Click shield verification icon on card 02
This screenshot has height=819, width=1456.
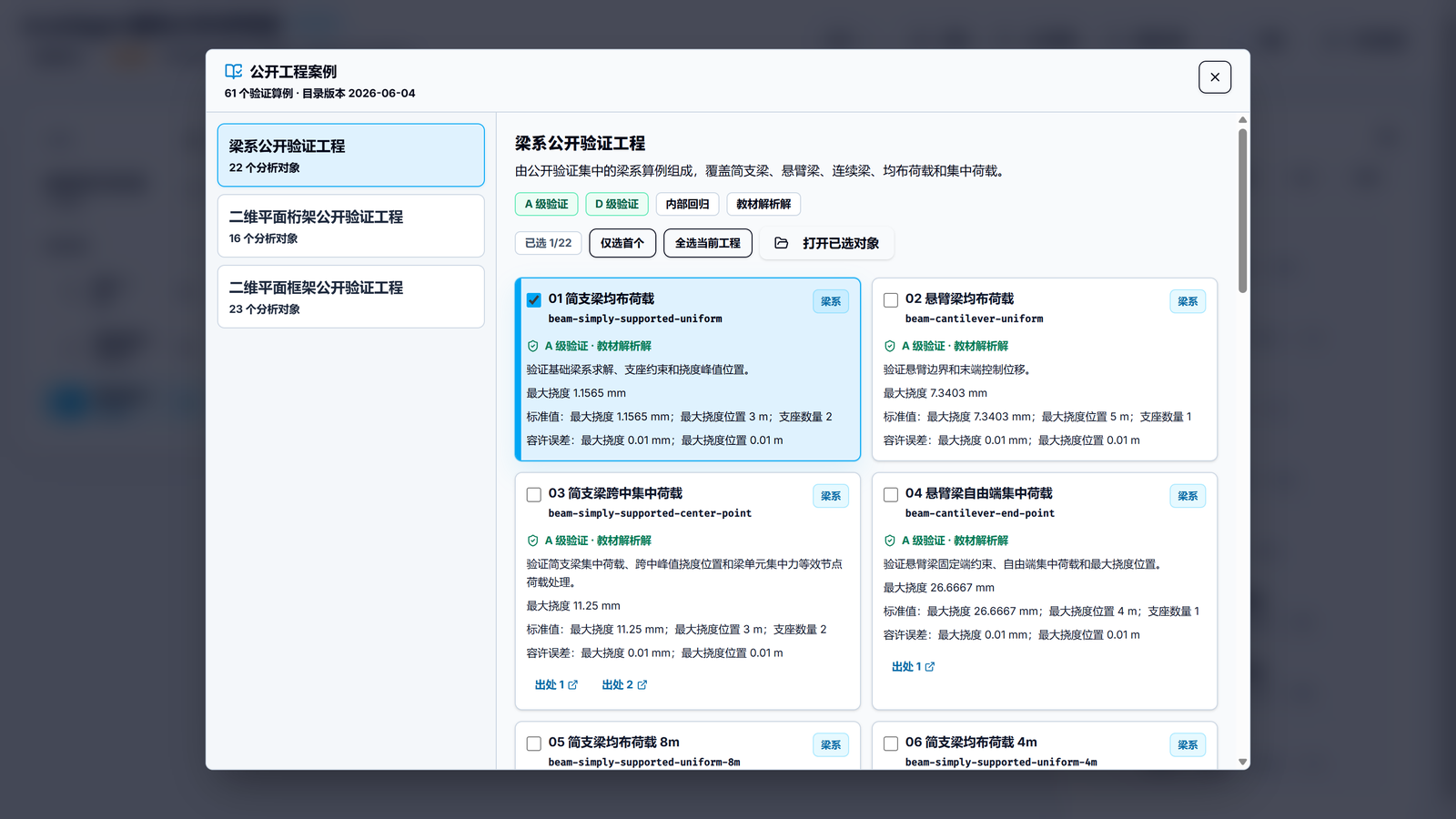point(890,346)
